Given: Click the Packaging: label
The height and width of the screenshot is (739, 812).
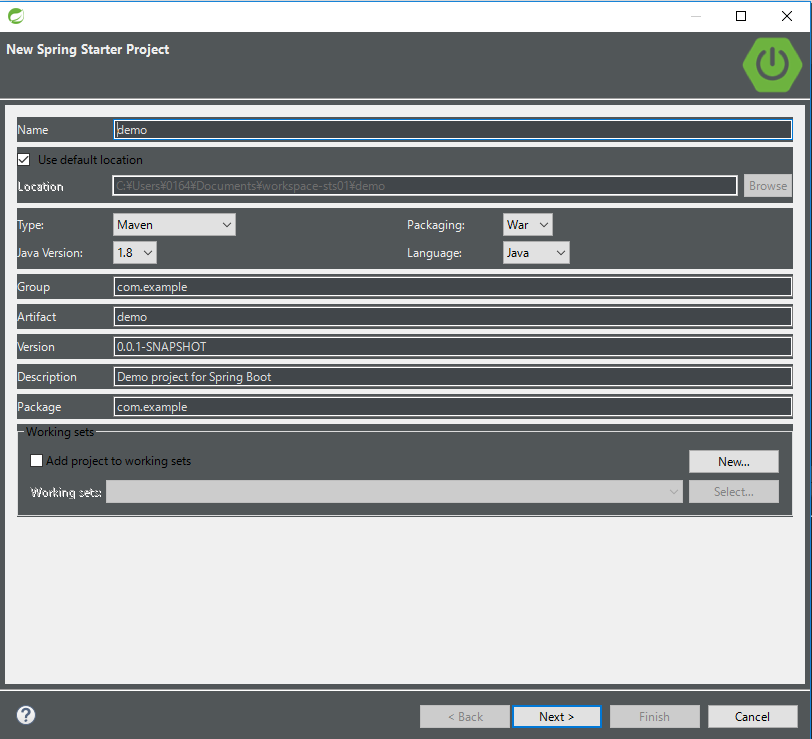Looking at the screenshot, I should [x=436, y=225].
